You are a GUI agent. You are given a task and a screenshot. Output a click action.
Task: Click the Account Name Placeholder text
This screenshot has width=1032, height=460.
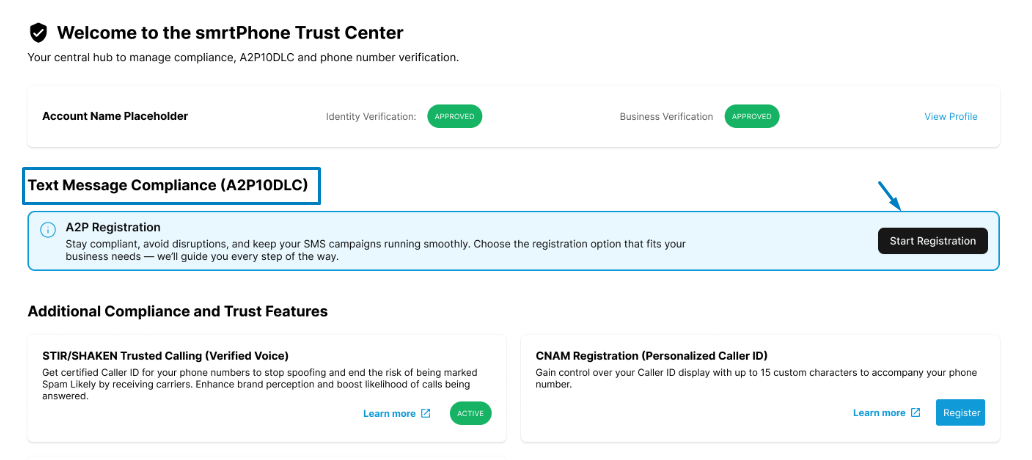click(115, 116)
